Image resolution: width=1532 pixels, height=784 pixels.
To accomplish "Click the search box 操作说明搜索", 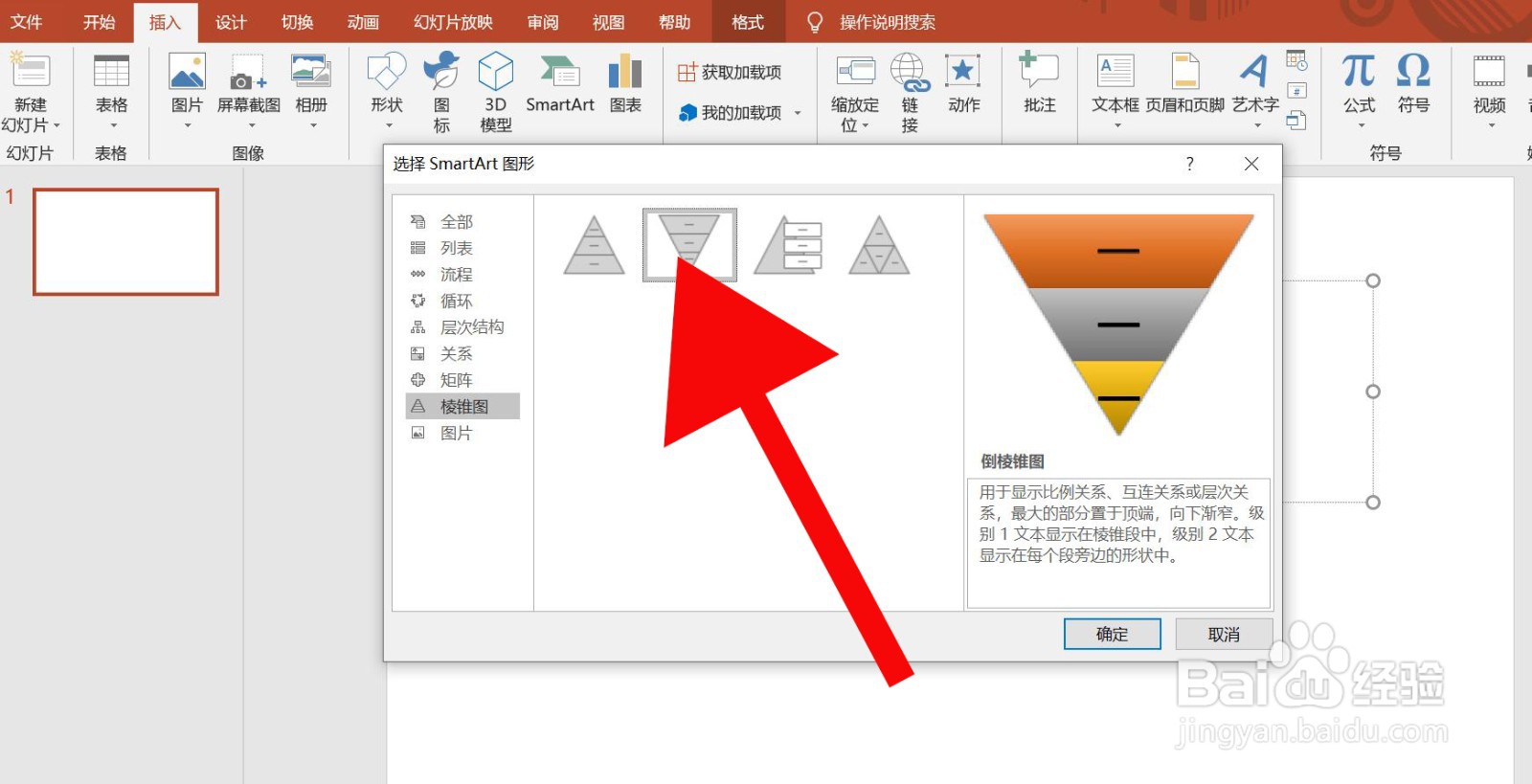I will click(887, 22).
